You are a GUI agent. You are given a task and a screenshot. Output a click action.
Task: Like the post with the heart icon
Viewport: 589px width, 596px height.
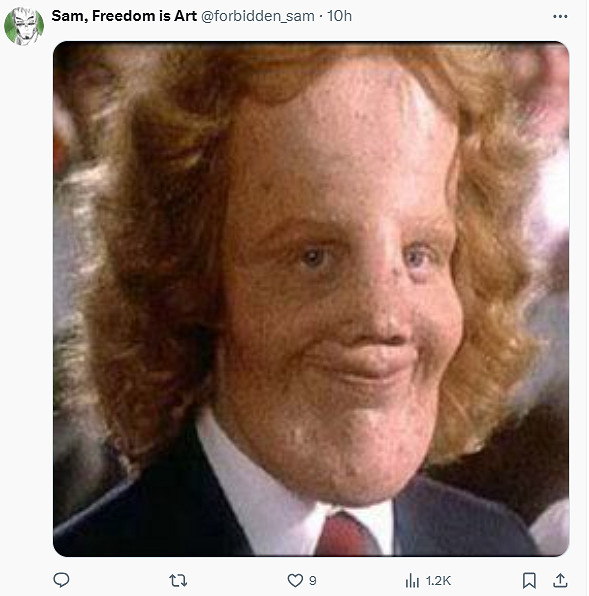[x=295, y=580]
